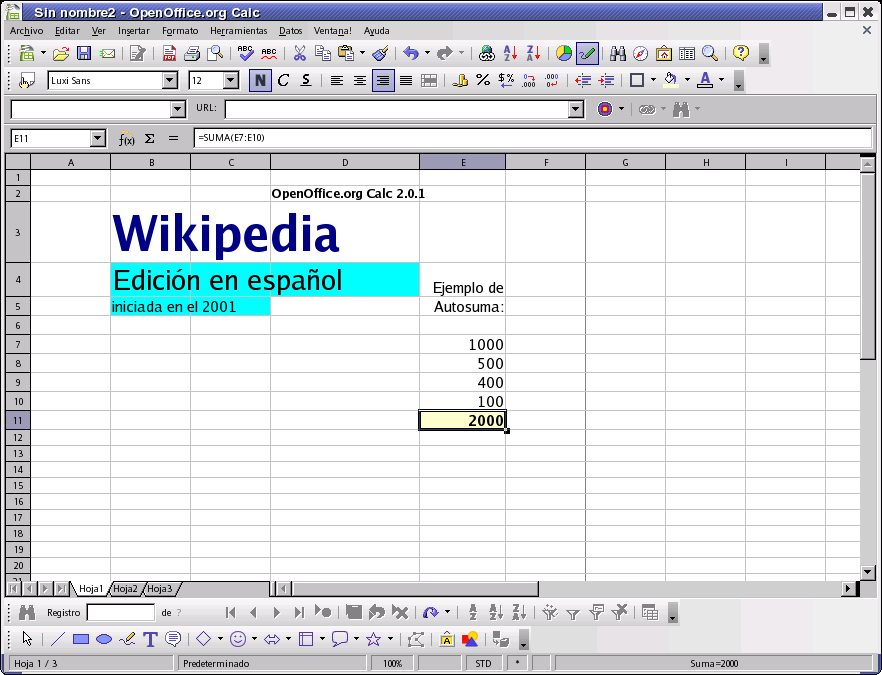Click the formula input line
The height and width of the screenshot is (675, 882).
point(533,138)
